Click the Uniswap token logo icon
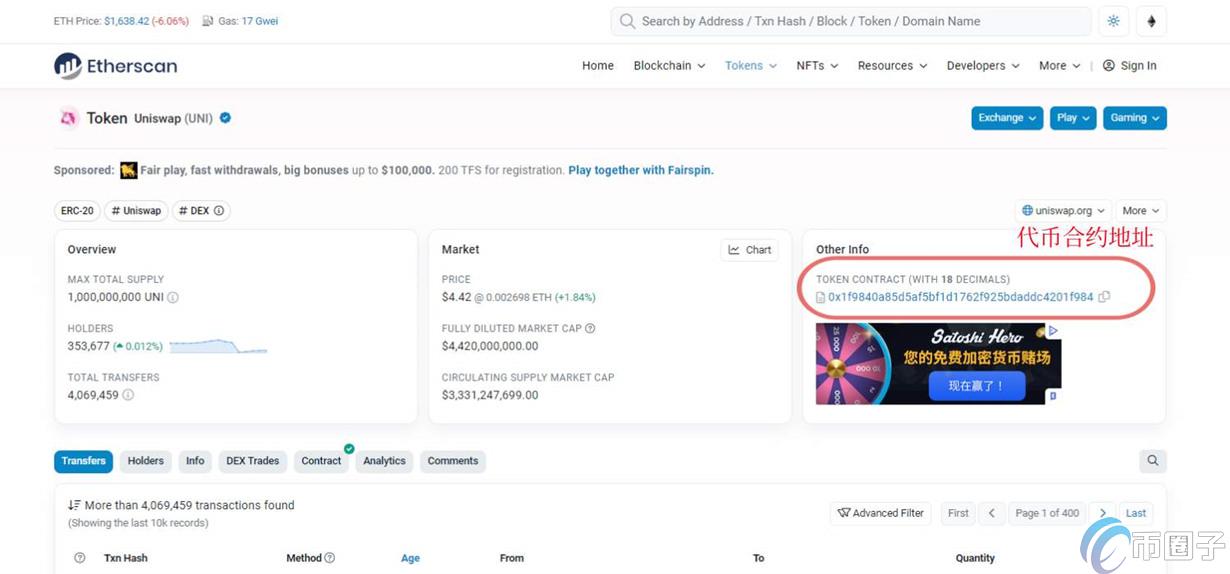Image resolution: width=1230 pixels, height=574 pixels. click(68, 118)
